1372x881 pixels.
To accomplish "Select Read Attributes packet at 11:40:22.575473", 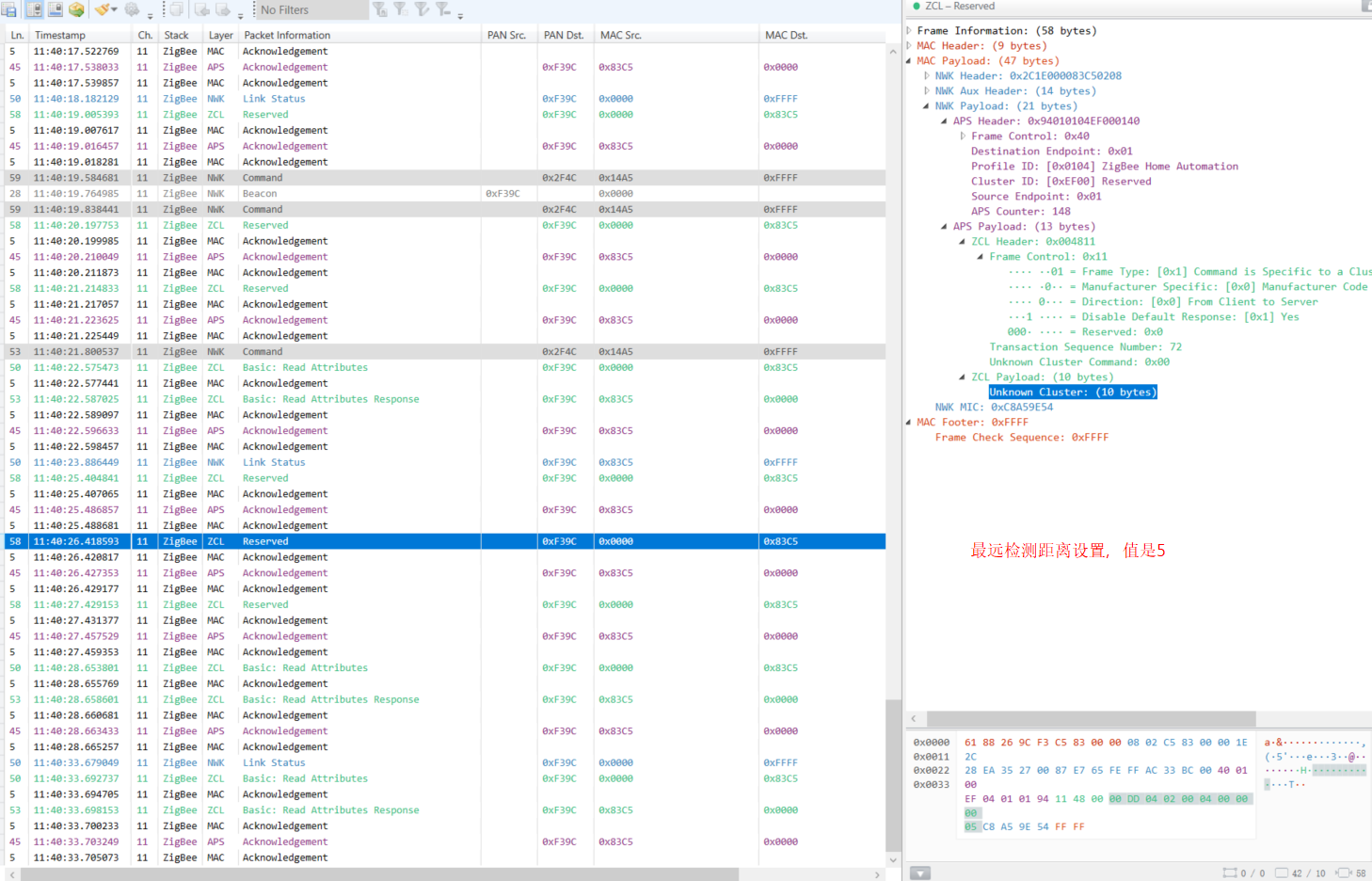I will click(x=445, y=368).
